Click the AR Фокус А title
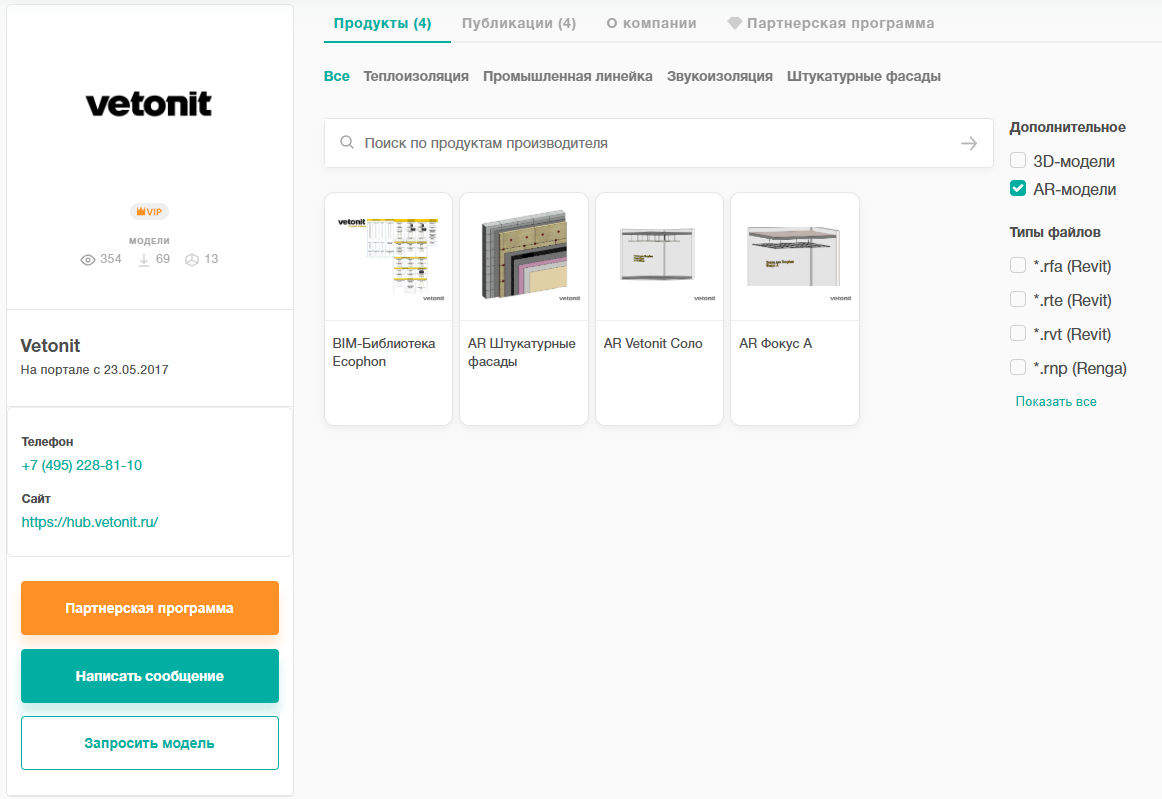1162x799 pixels. pyautogui.click(x=775, y=343)
